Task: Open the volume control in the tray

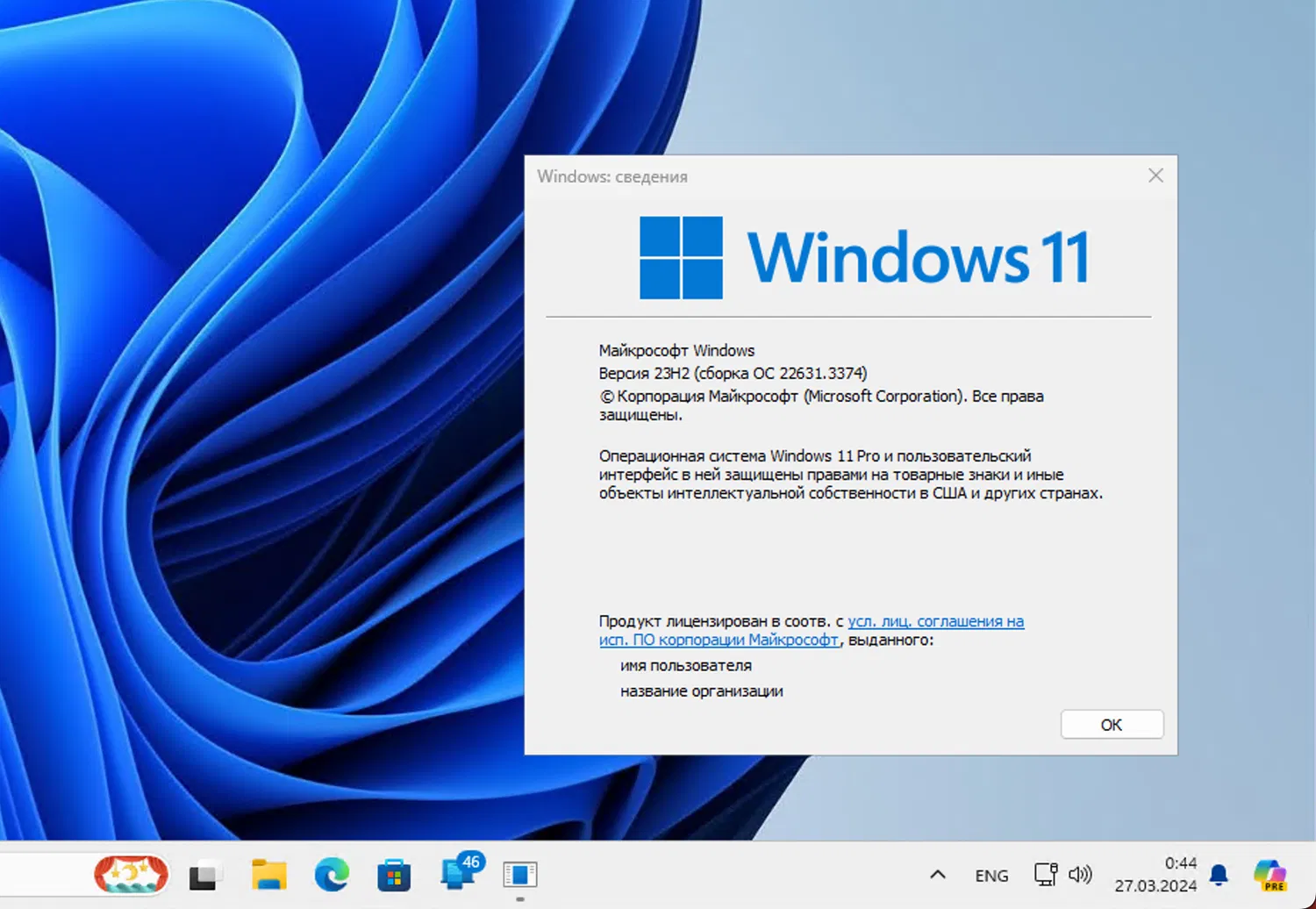Action: click(x=1081, y=874)
